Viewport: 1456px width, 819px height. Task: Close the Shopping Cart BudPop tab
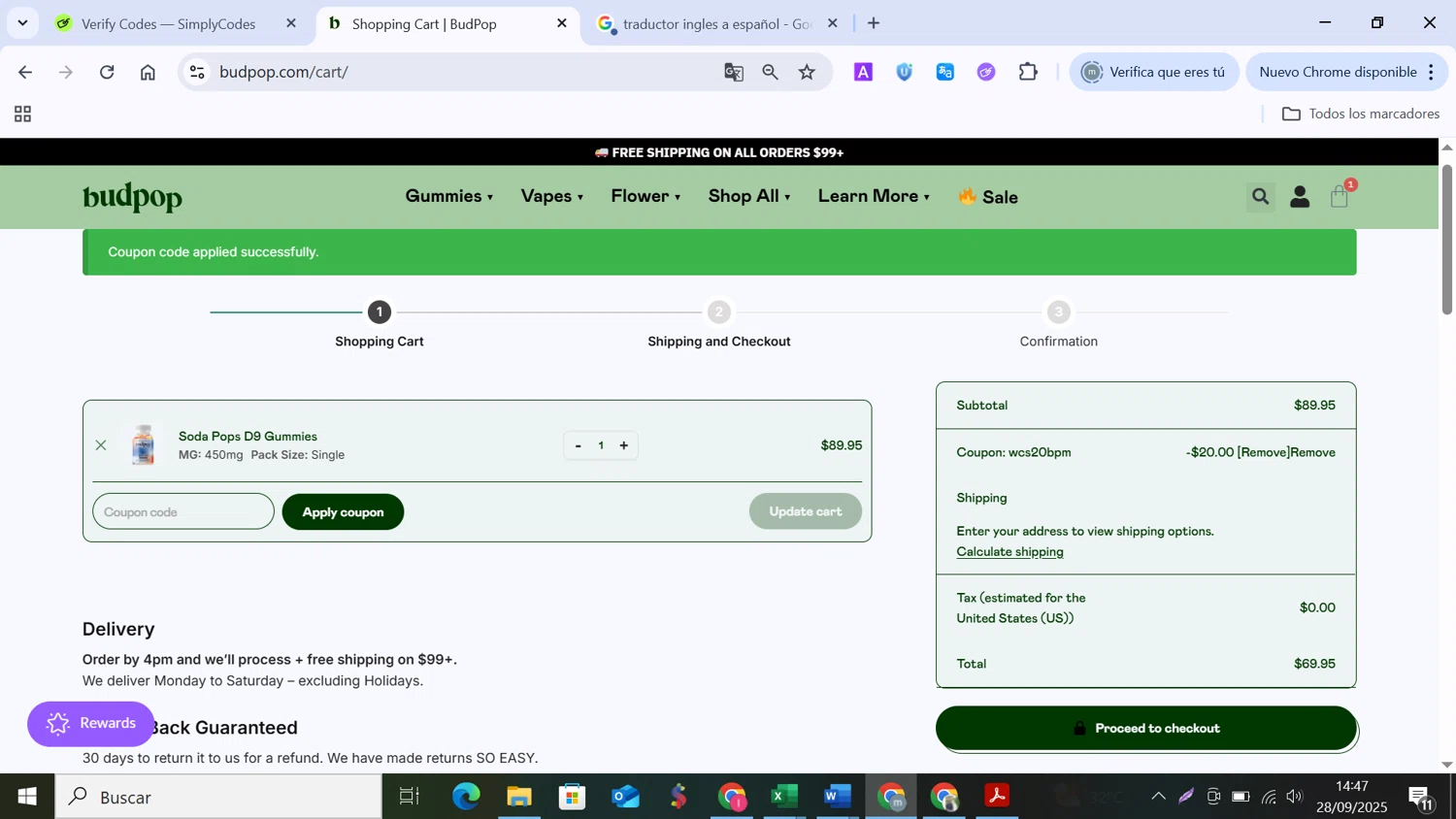561,23
